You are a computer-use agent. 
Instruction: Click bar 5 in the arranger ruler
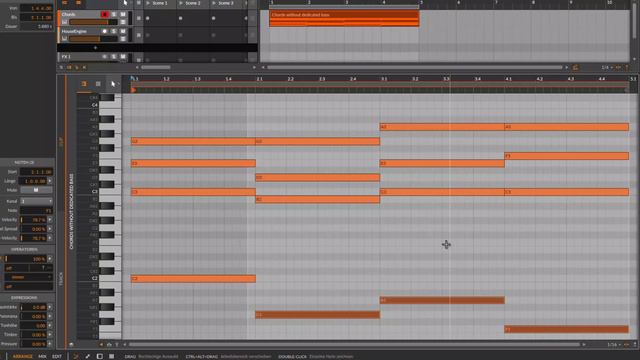pyautogui.click(x=422, y=2)
